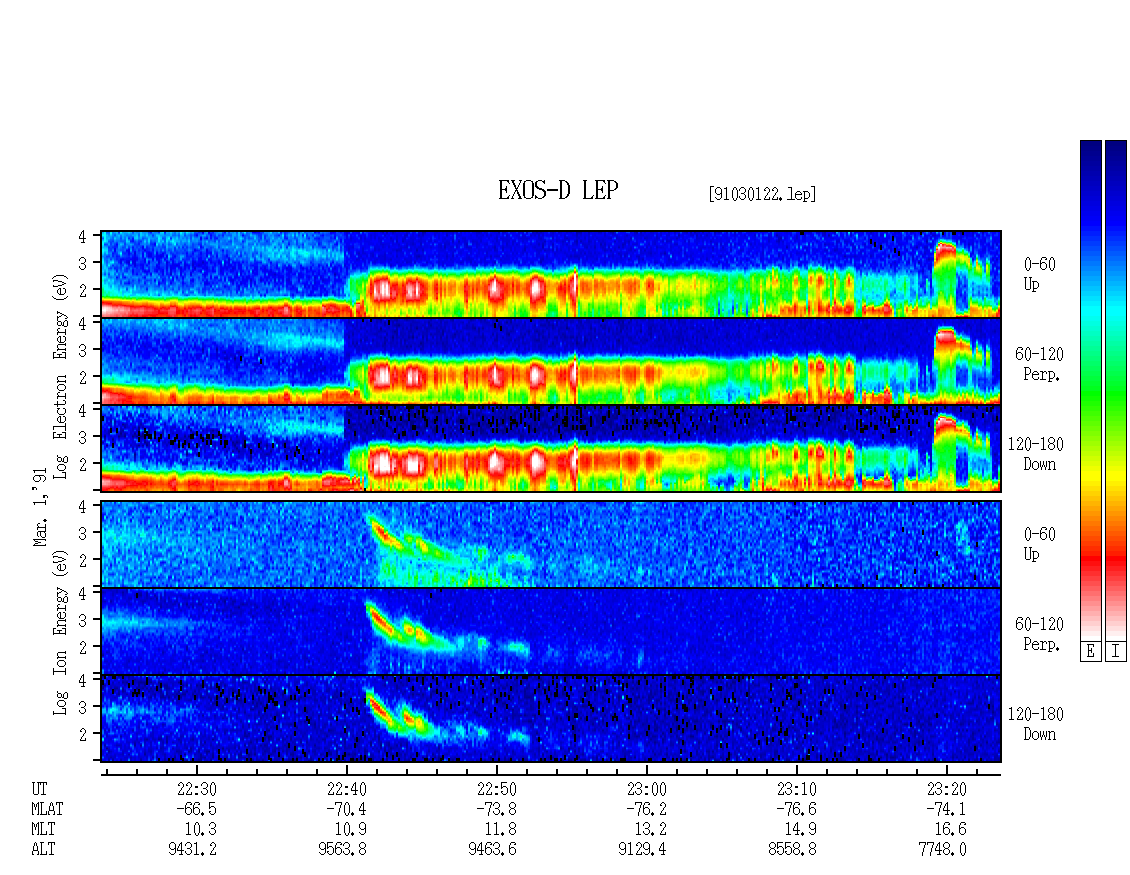Click the ALT value 9463.6

click(x=492, y=850)
